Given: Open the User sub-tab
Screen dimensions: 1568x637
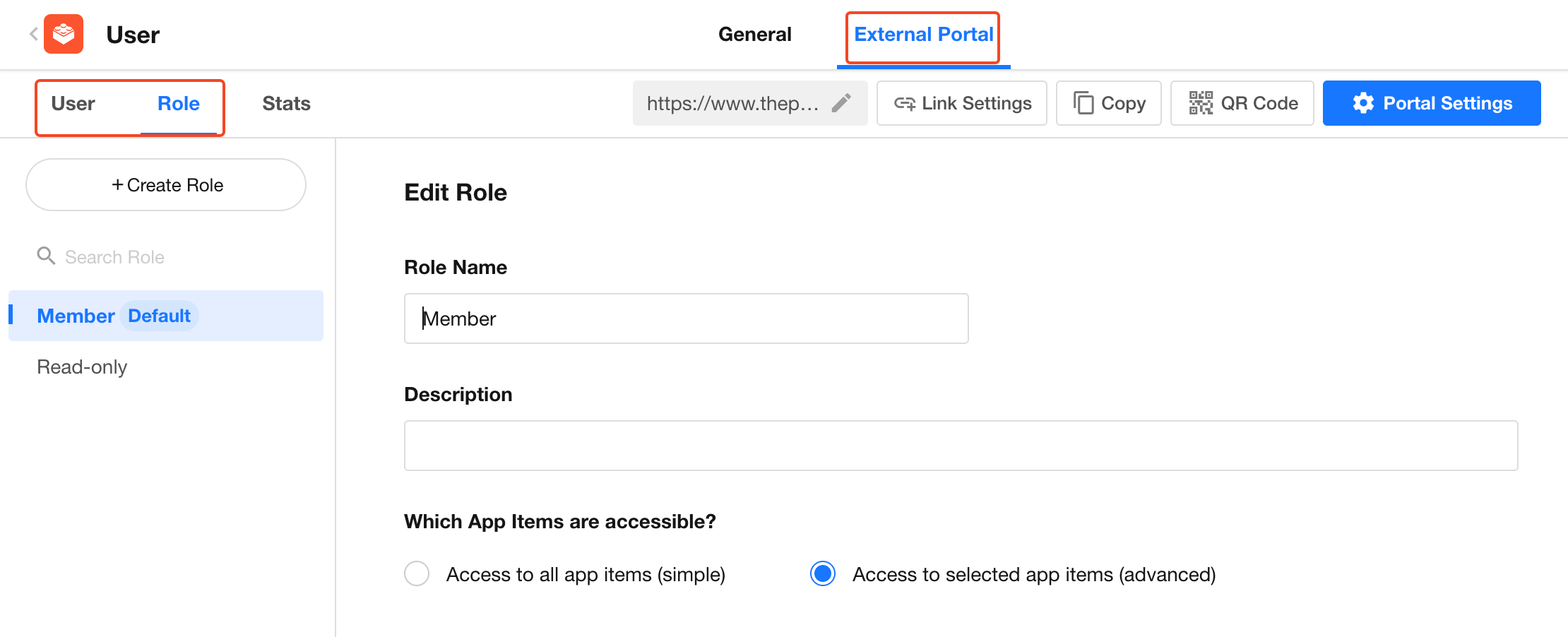Looking at the screenshot, I should point(73,104).
